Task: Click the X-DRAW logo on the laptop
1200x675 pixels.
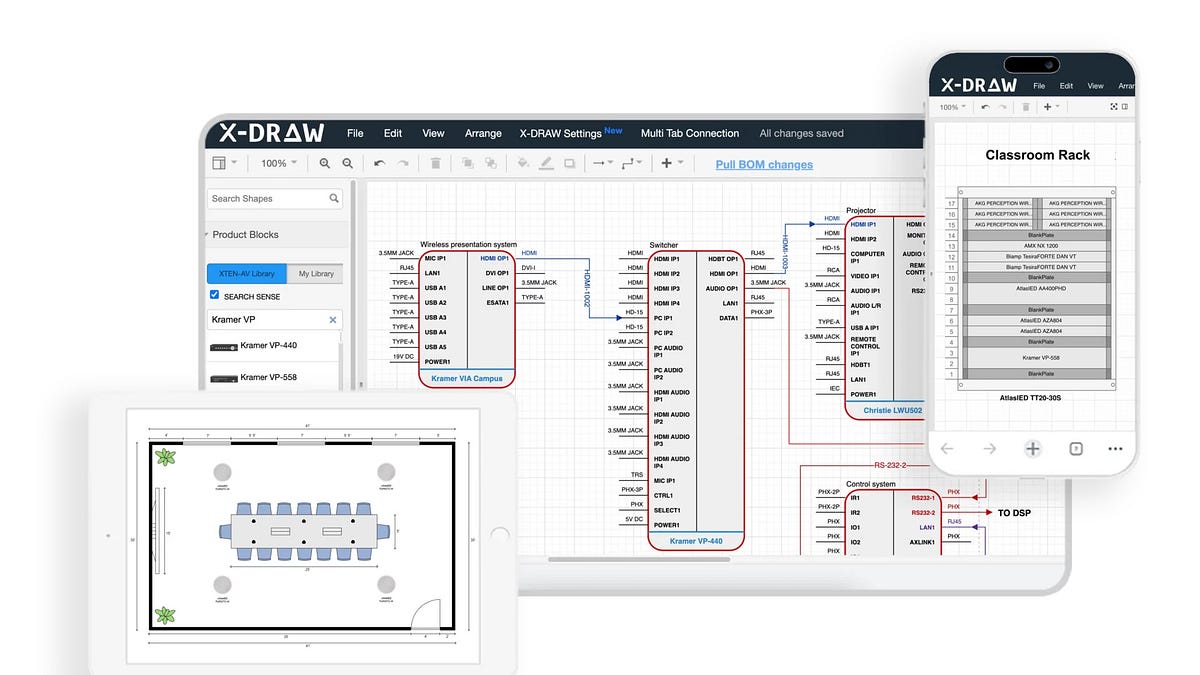Action: 271,133
